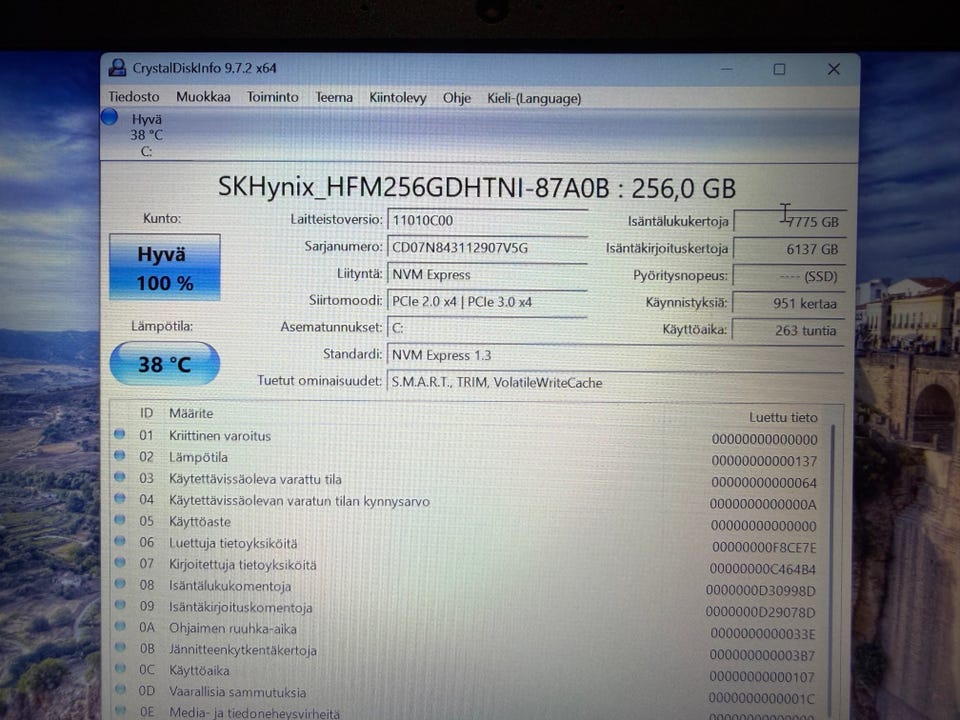Click the Isäntälukukertoja value 7775 GB

[789, 222]
